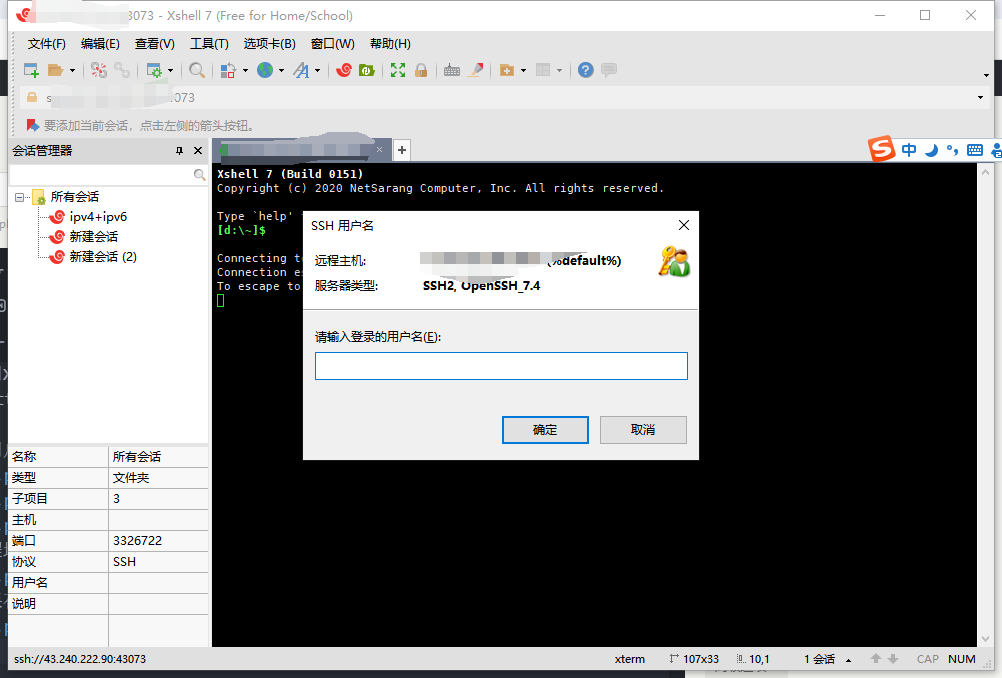Click the Open Session folder icon
Image resolution: width=1002 pixels, height=678 pixels.
[56, 70]
